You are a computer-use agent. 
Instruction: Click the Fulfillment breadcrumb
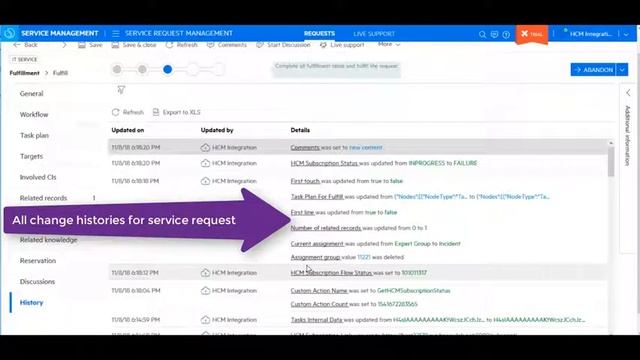tap(24, 73)
